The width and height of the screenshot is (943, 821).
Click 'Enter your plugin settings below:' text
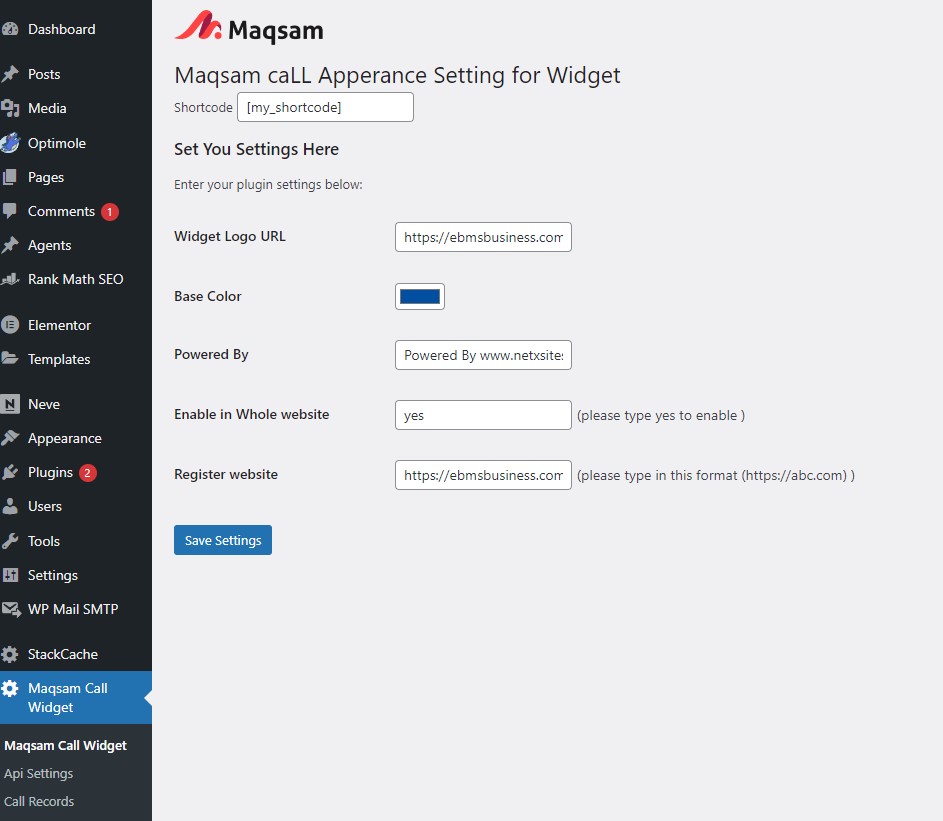268,185
